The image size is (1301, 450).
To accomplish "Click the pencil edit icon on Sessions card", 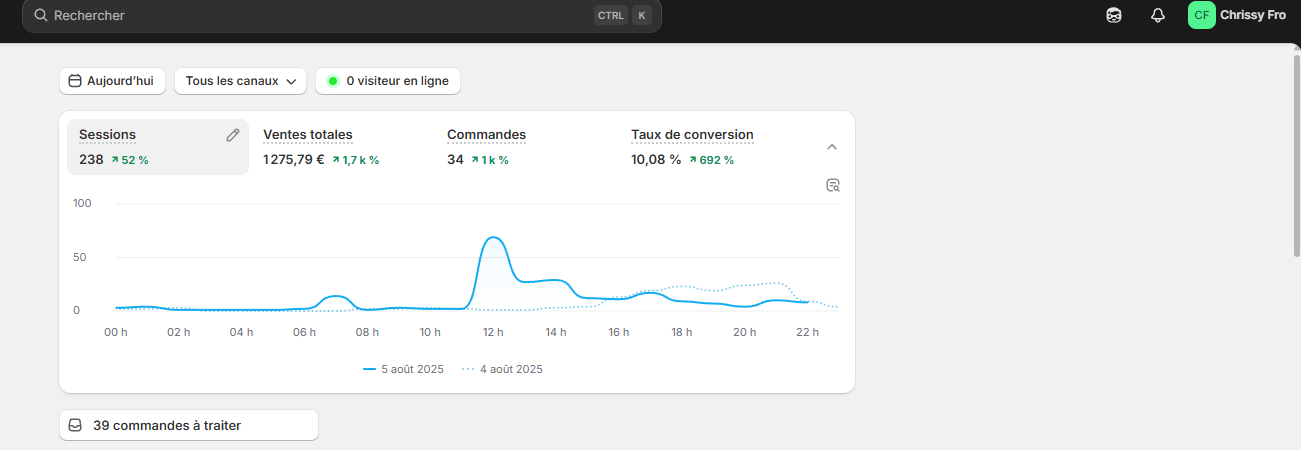I will [233, 135].
